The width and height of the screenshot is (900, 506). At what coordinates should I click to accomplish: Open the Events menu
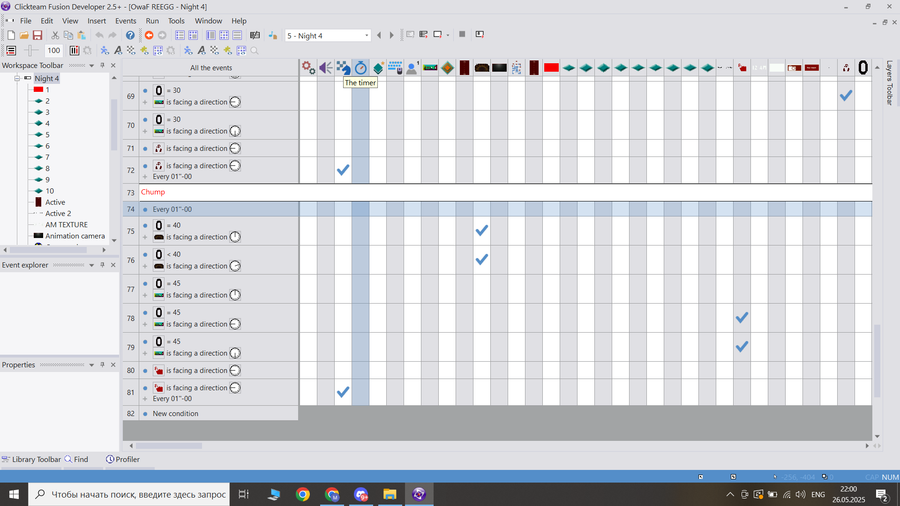(x=125, y=21)
